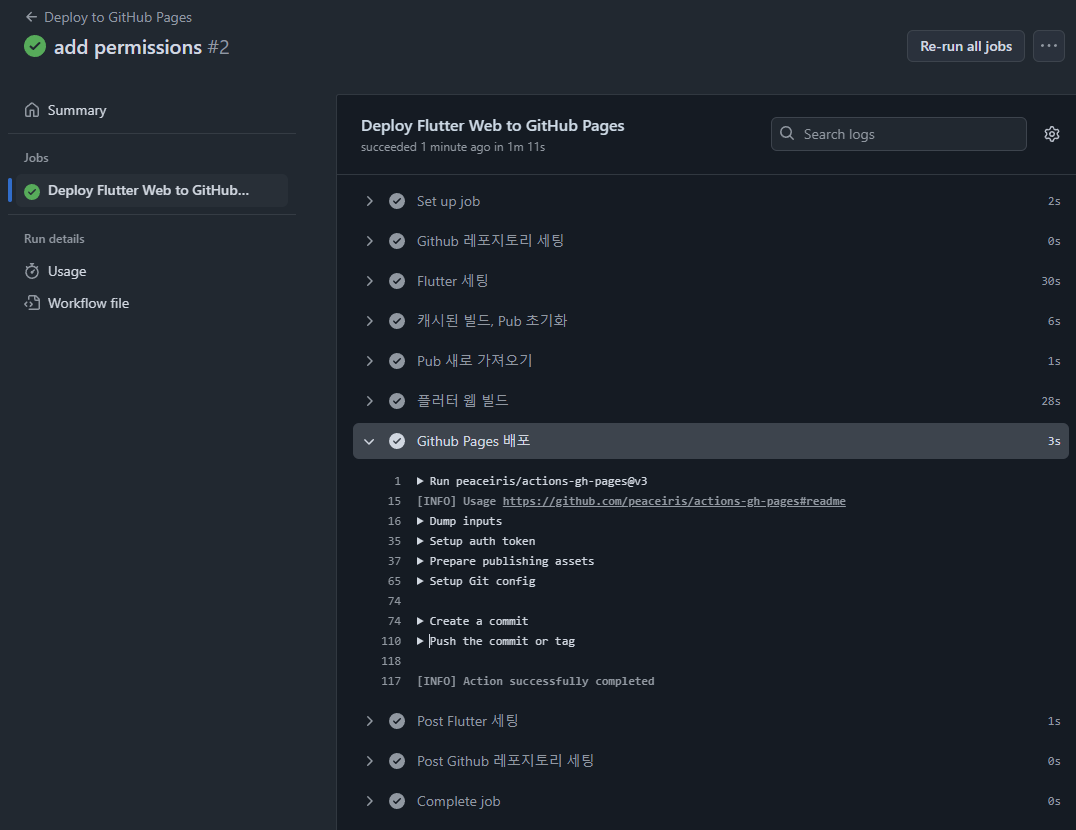Click the Pub 새로 가져오기 status checkmark
The width and height of the screenshot is (1076, 830).
point(397,361)
